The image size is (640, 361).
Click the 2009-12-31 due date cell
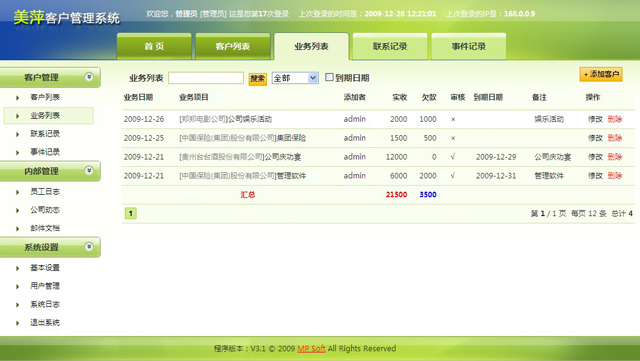coord(496,176)
